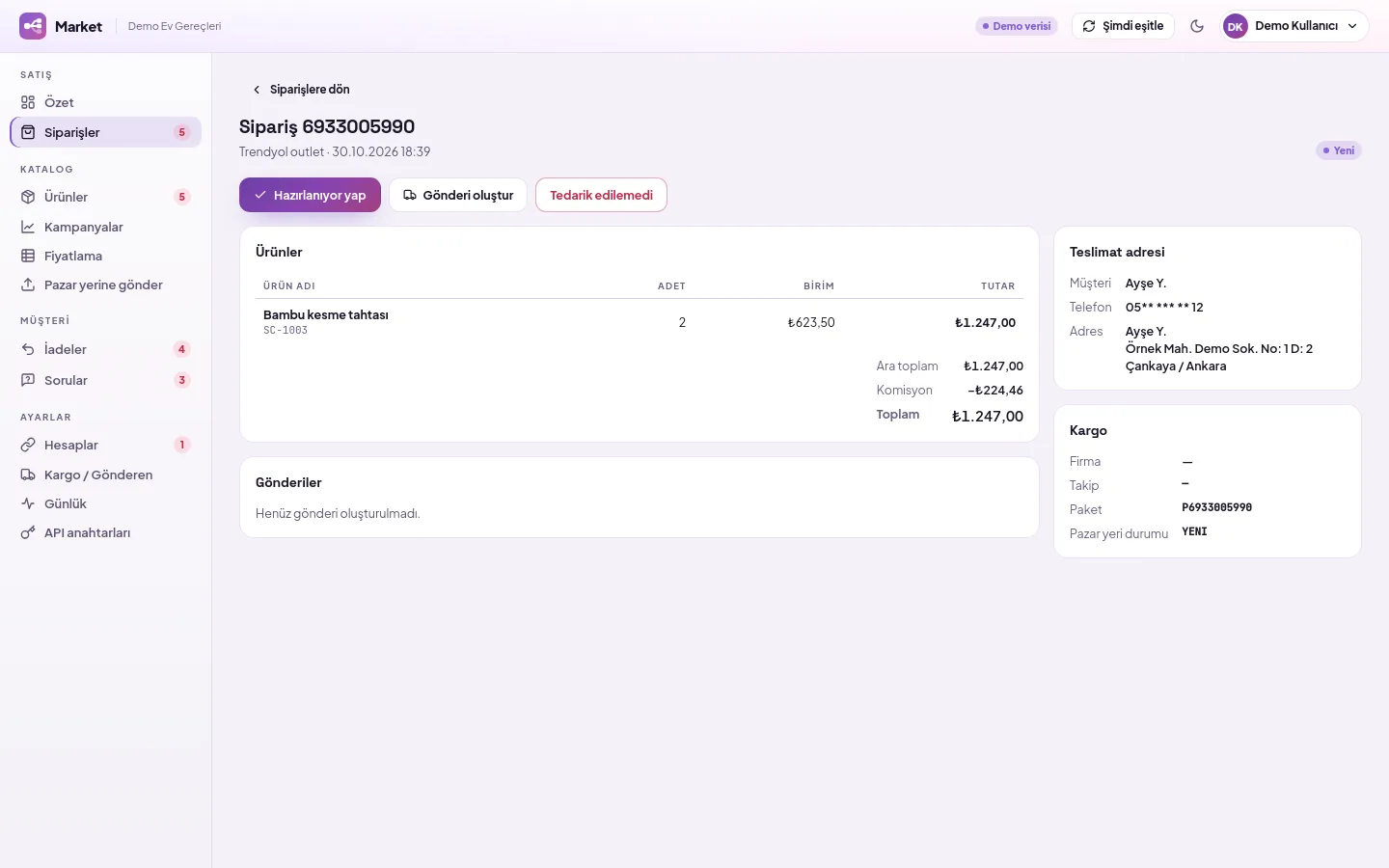Click the DK avatar circle

[1236, 26]
